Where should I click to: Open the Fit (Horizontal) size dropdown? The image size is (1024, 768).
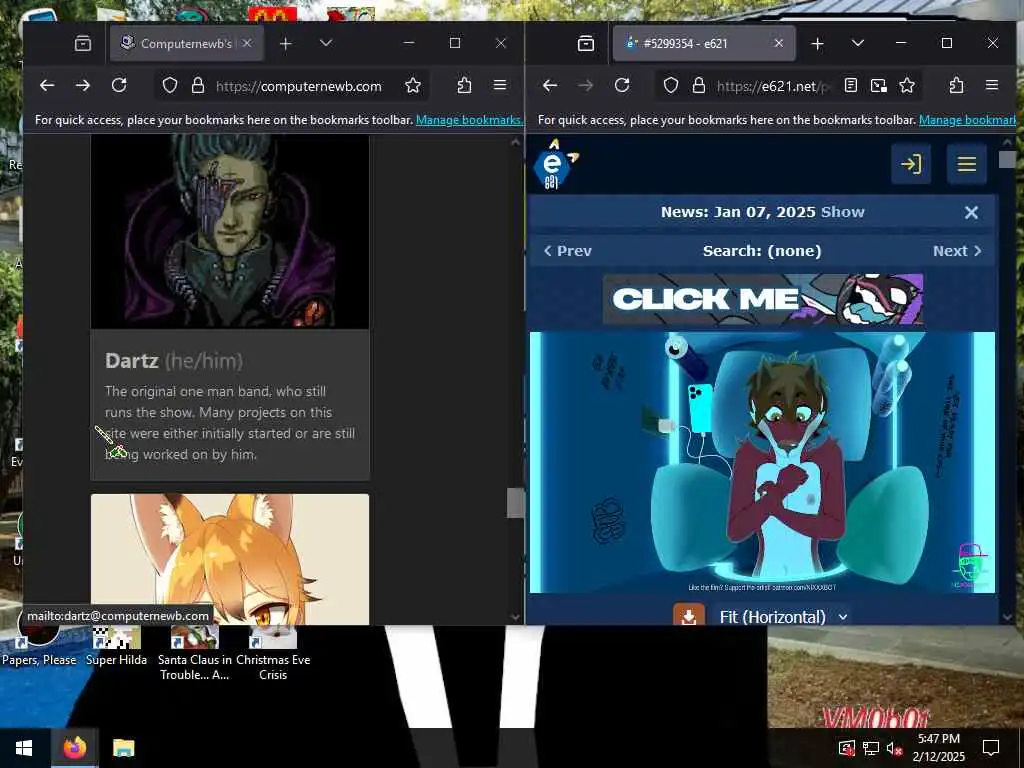[782, 617]
